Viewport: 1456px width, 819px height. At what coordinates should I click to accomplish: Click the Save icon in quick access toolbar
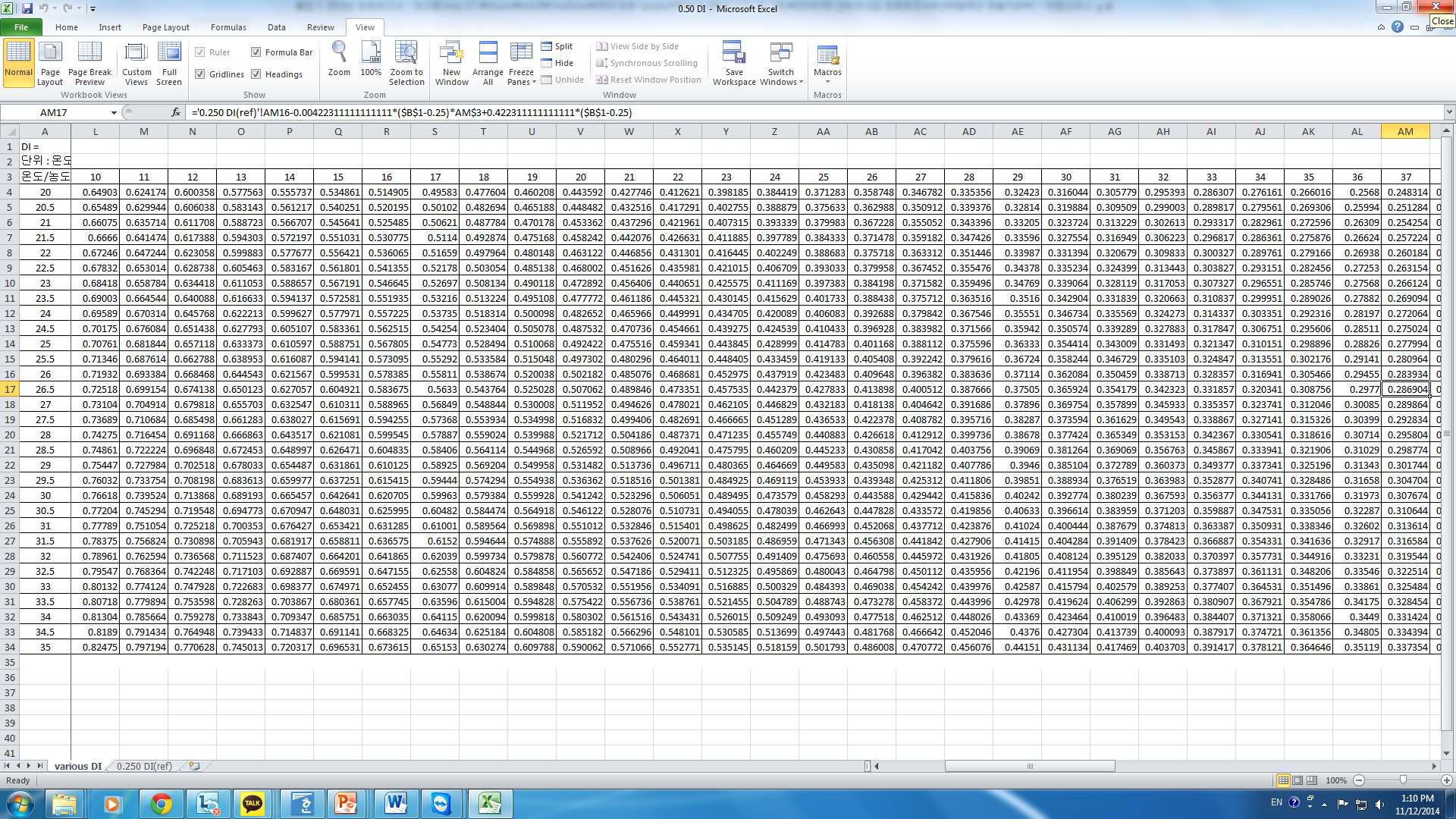27,8
